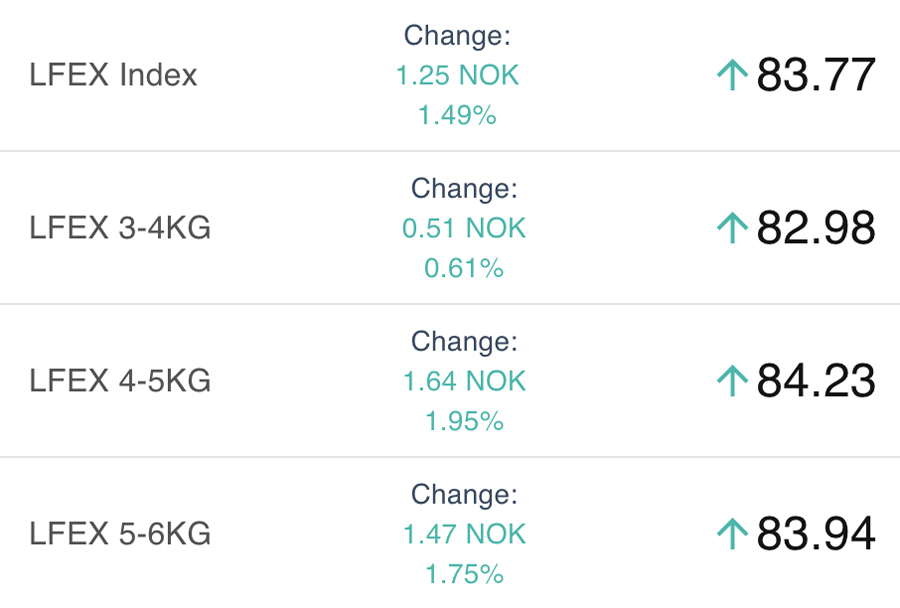Viewport: 900px width, 608px height.
Task: Click the 82.98 price value
Action: 816,228
